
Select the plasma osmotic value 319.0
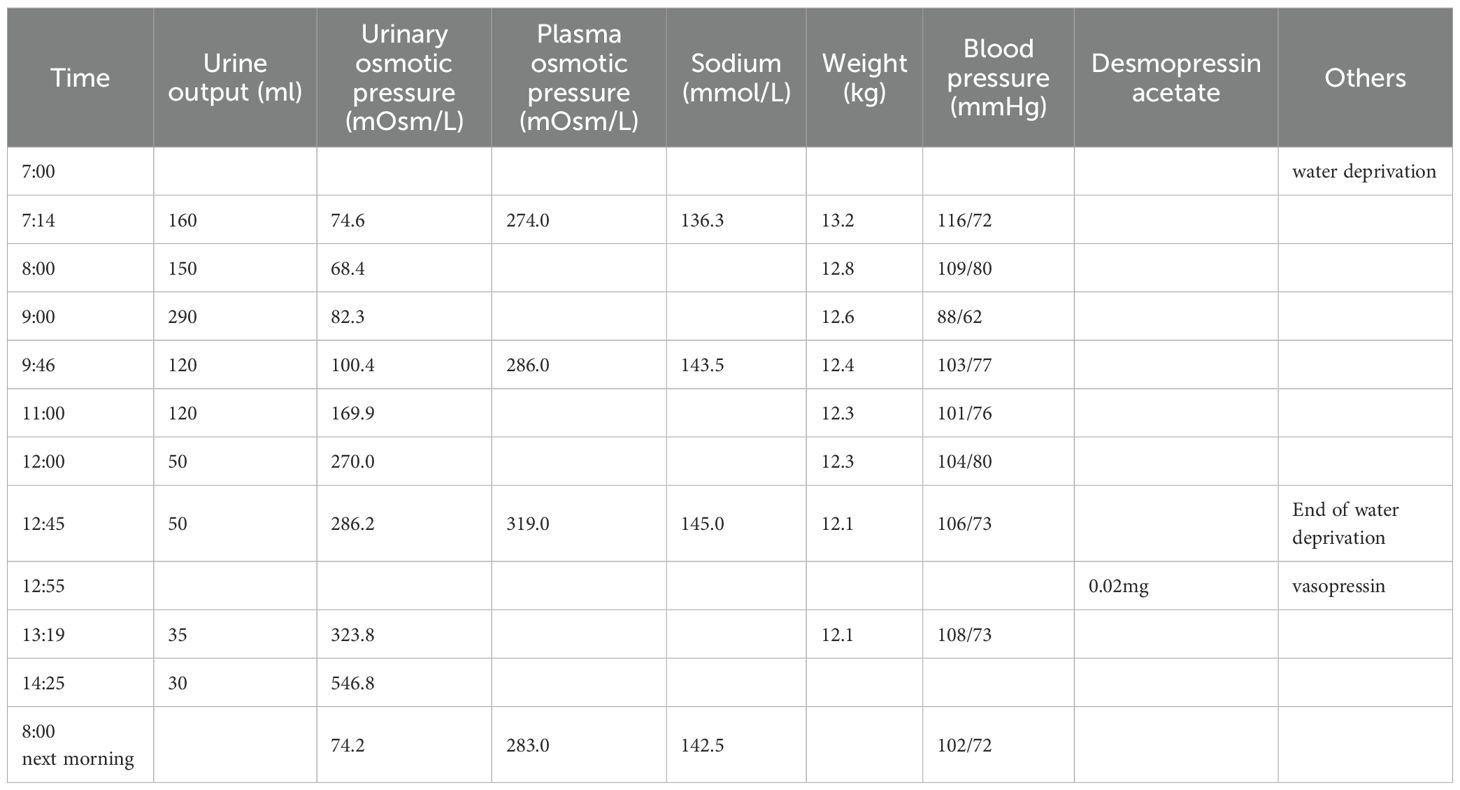coord(528,523)
